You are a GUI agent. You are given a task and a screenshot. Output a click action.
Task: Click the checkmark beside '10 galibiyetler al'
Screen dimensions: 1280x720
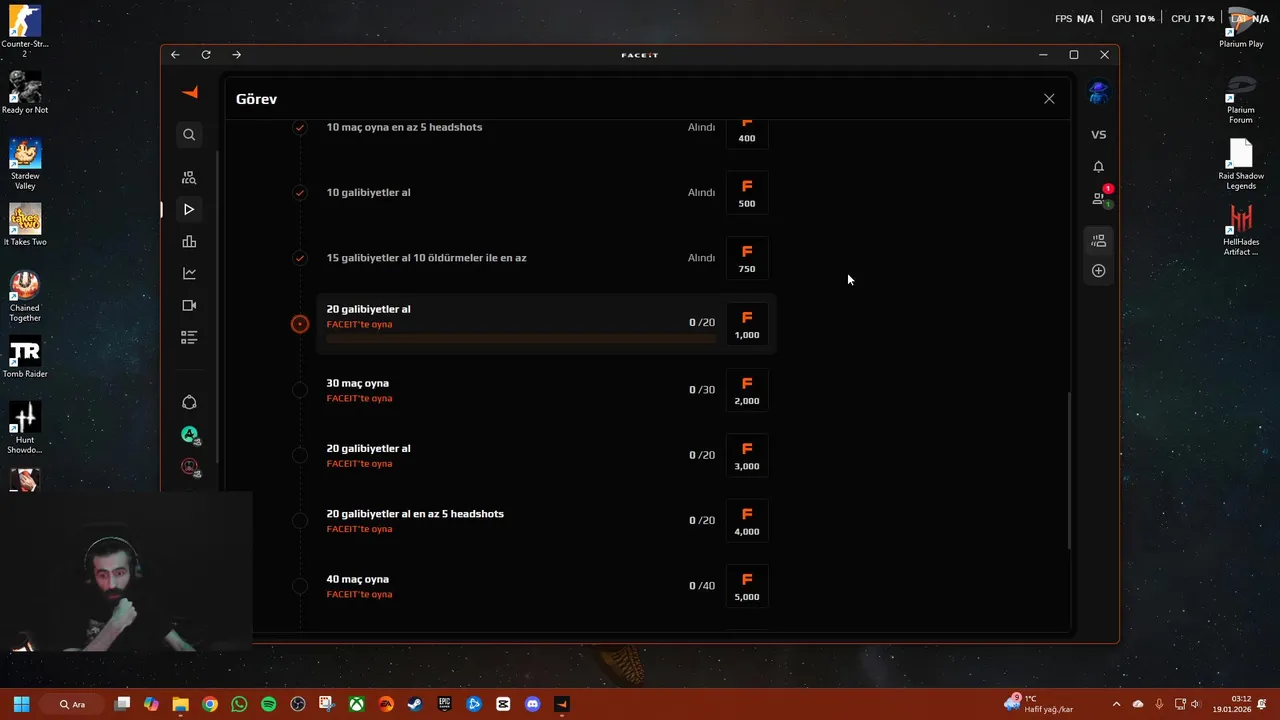click(299, 192)
